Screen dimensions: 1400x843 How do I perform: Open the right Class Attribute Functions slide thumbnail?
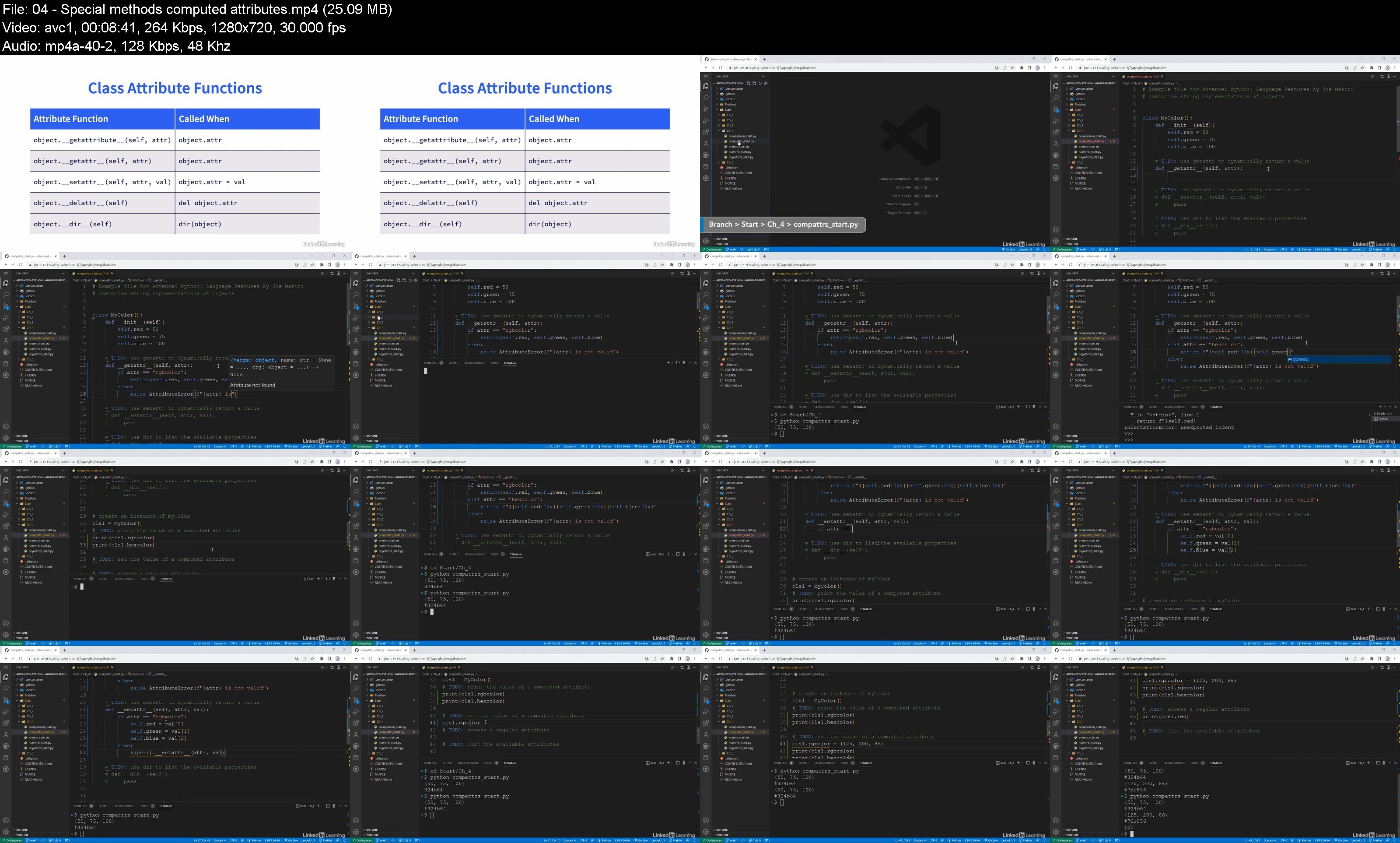tap(525, 153)
